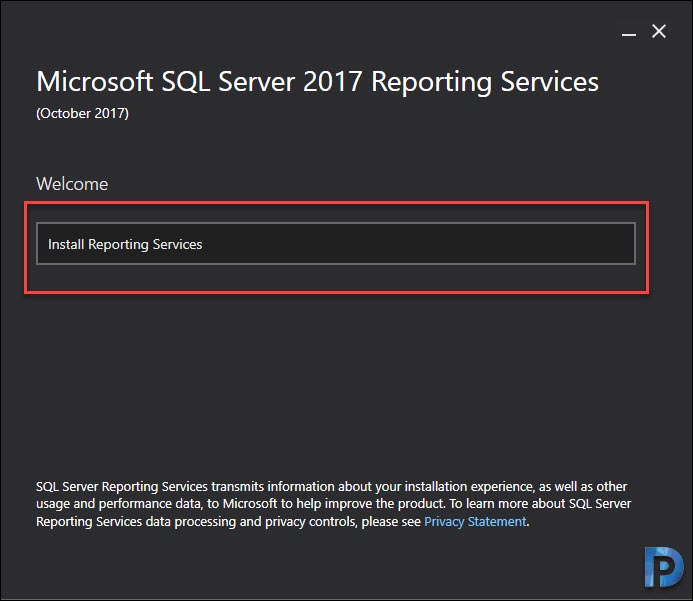The width and height of the screenshot is (693, 601).
Task: Click "please see" before the privacy link
Action: click(391, 522)
